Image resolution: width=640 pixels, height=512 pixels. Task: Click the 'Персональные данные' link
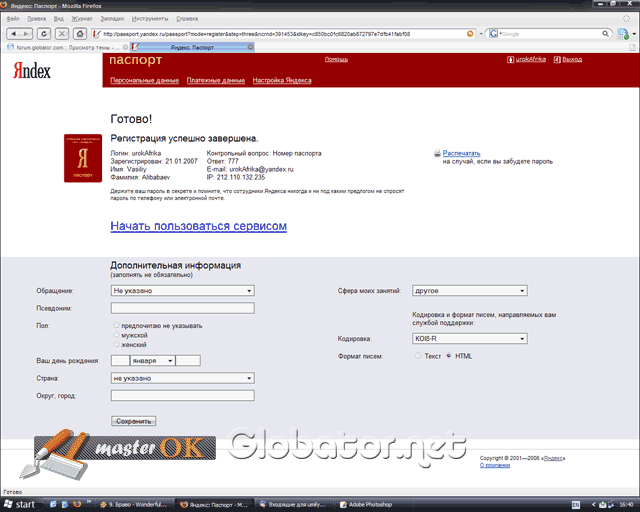pos(144,80)
